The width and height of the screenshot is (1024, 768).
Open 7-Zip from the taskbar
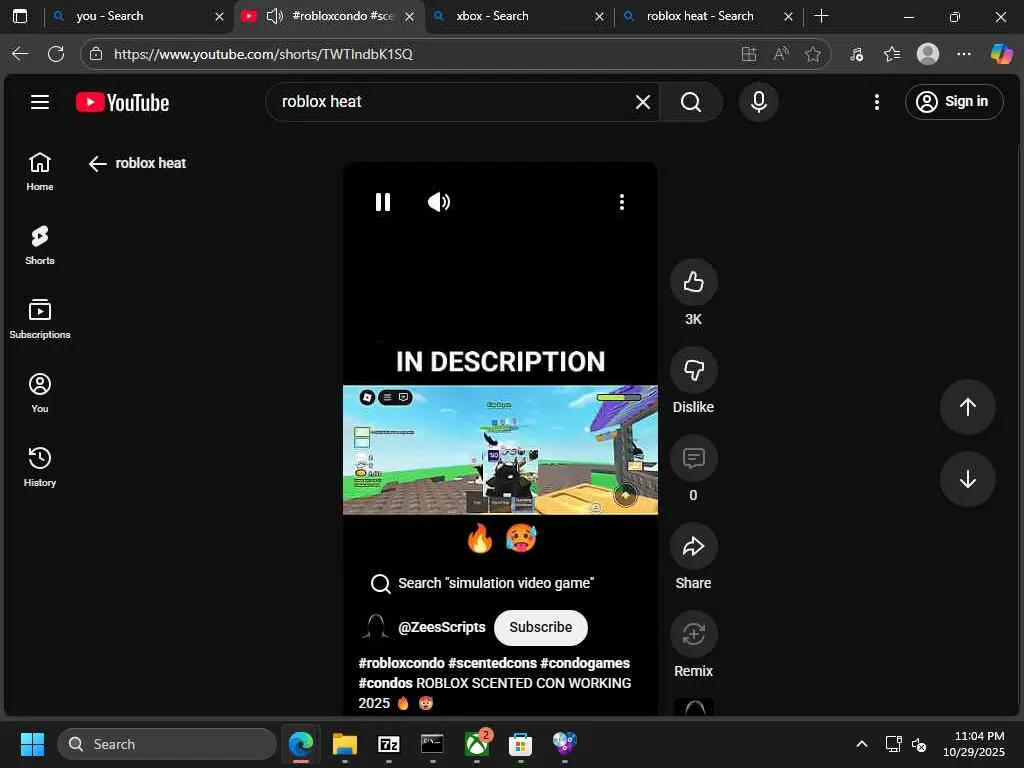(389, 744)
